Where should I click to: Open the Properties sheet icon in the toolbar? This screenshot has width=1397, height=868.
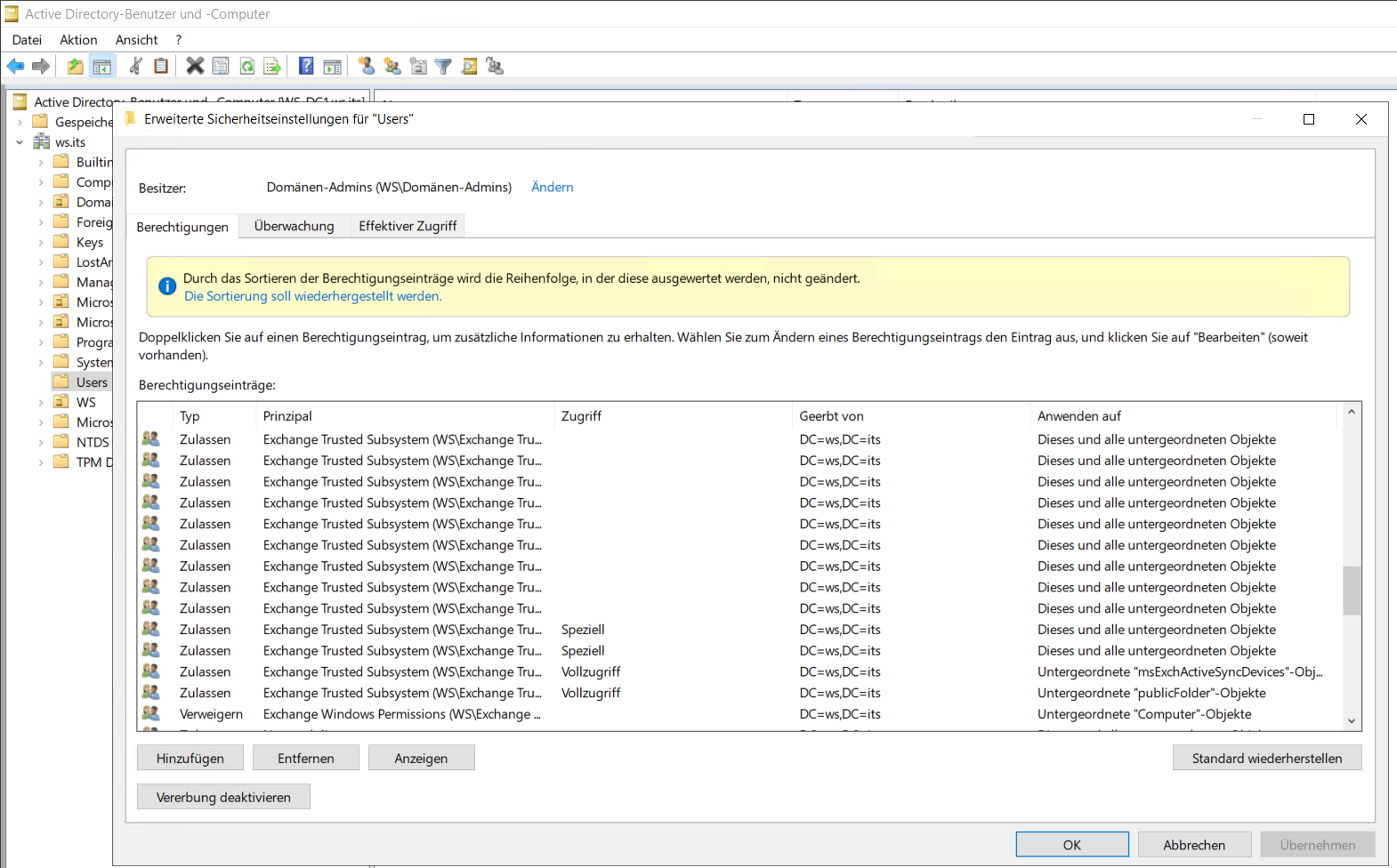pyautogui.click(x=221, y=66)
